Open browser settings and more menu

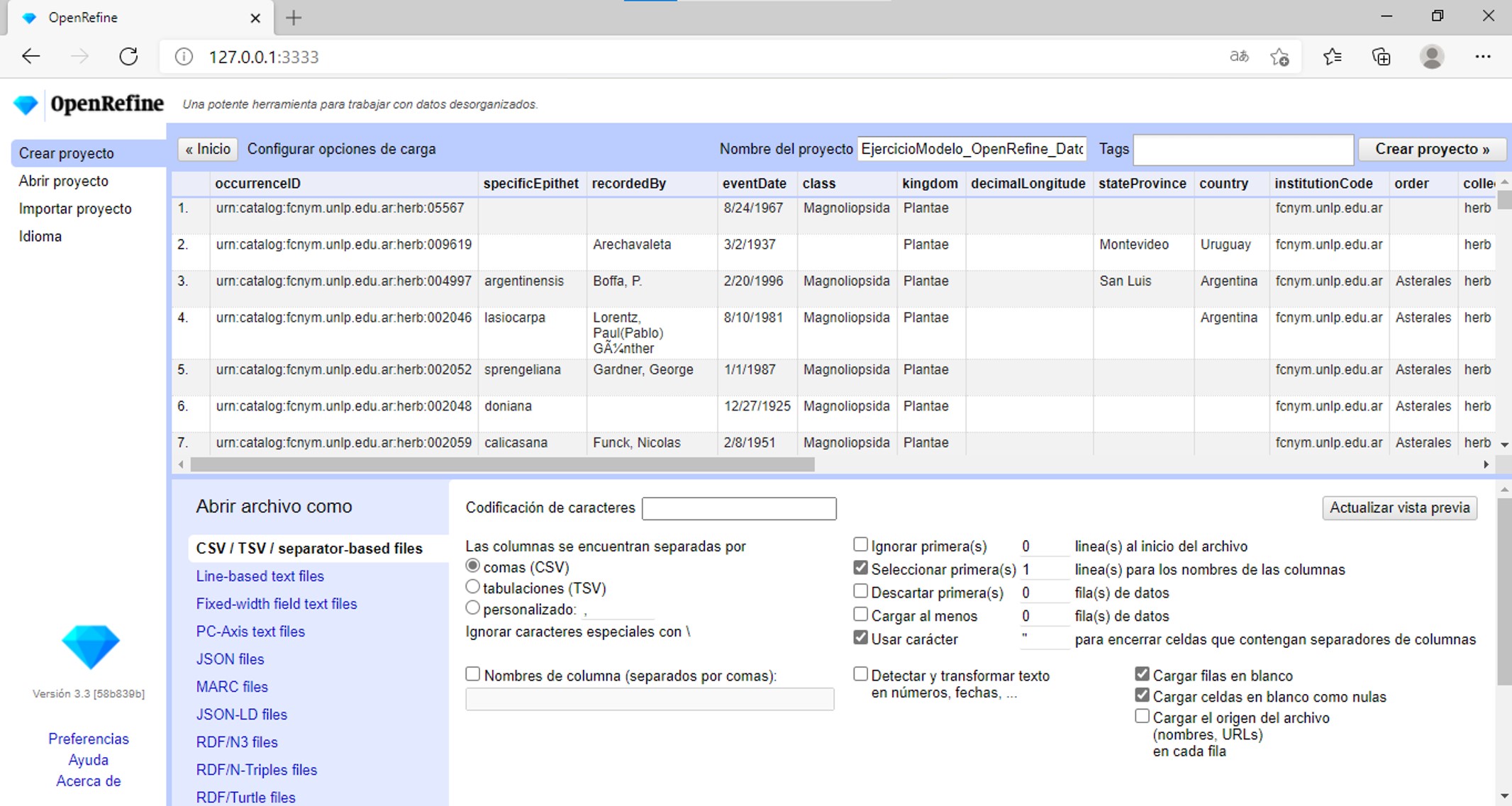(1483, 57)
